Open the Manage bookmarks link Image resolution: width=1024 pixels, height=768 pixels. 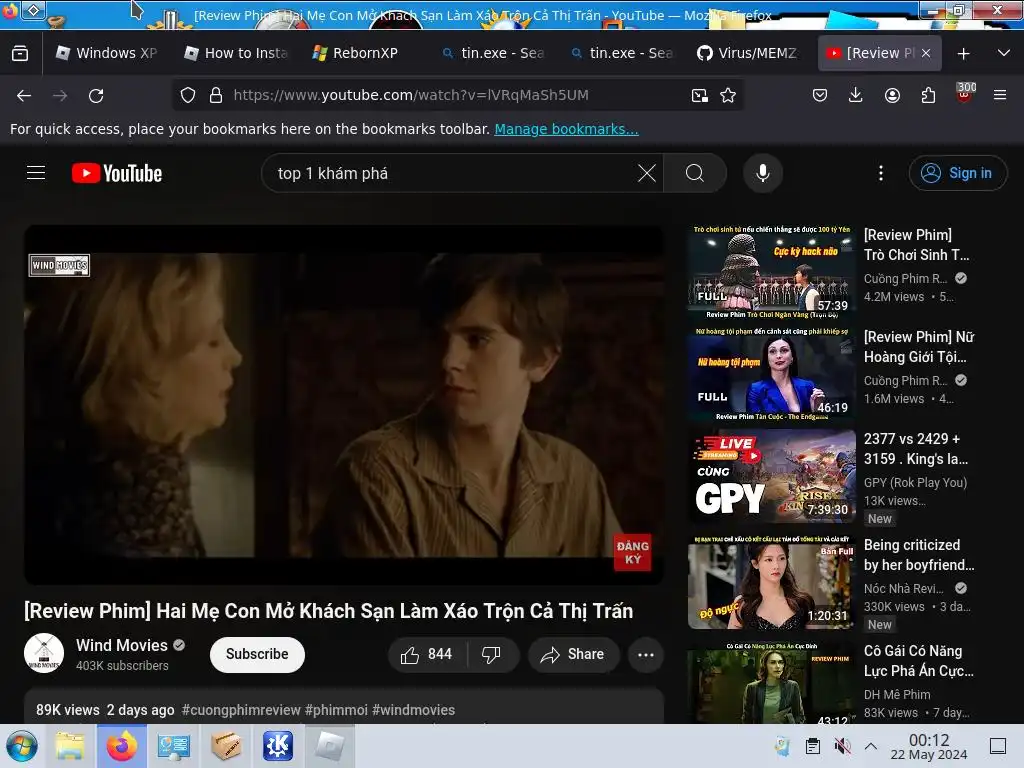[566, 129]
